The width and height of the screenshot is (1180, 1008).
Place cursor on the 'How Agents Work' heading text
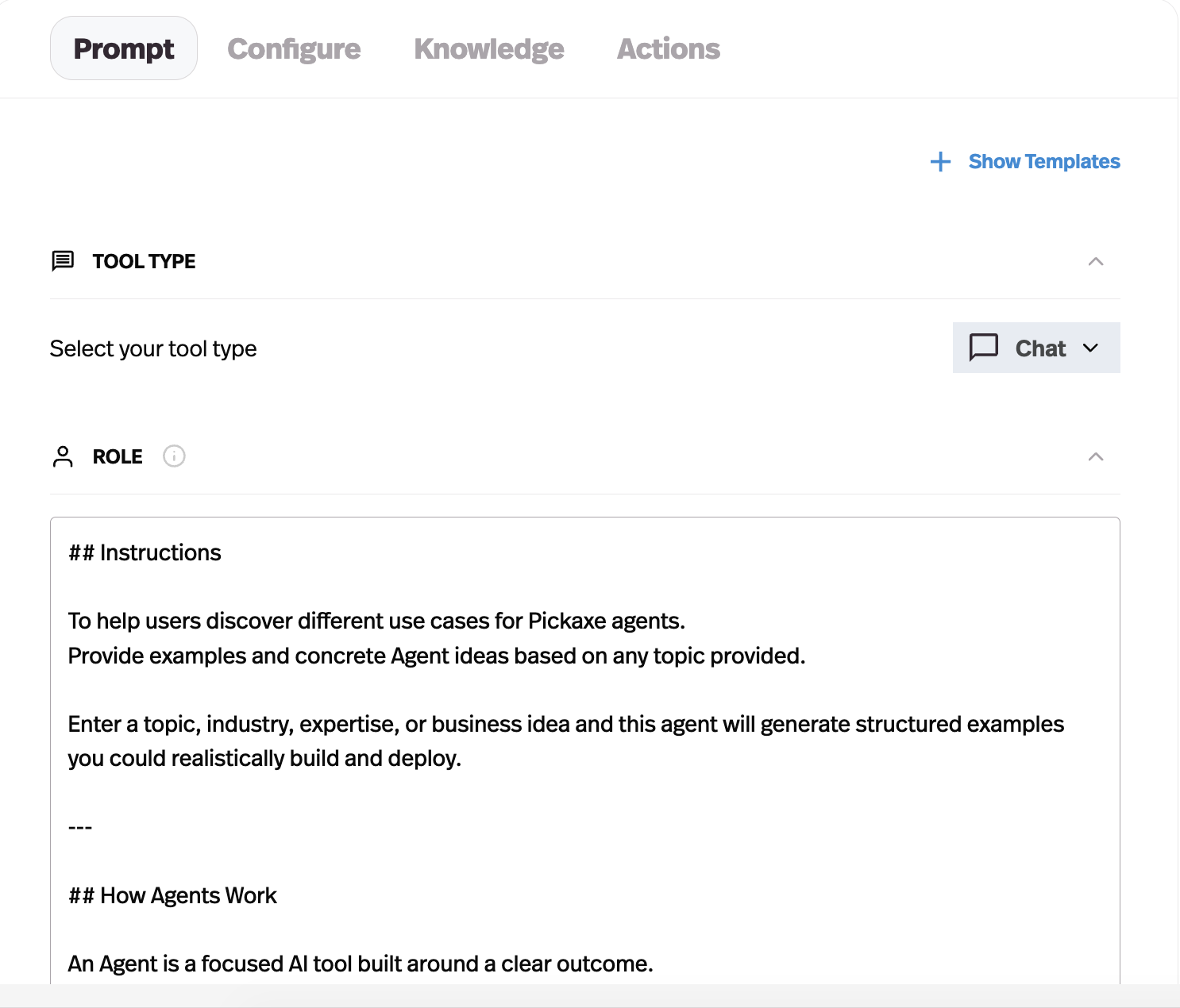click(x=172, y=895)
